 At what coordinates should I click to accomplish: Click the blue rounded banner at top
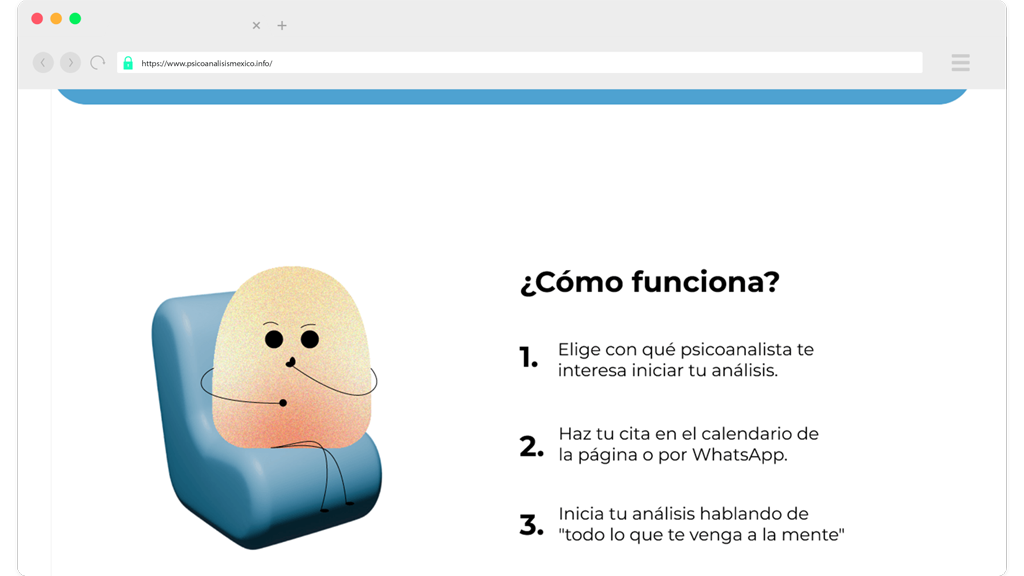coord(512,97)
